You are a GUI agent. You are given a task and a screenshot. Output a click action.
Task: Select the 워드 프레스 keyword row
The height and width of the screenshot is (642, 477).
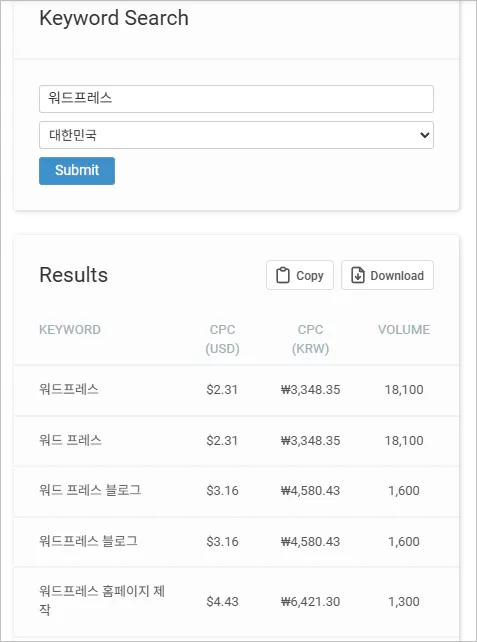tap(237, 441)
